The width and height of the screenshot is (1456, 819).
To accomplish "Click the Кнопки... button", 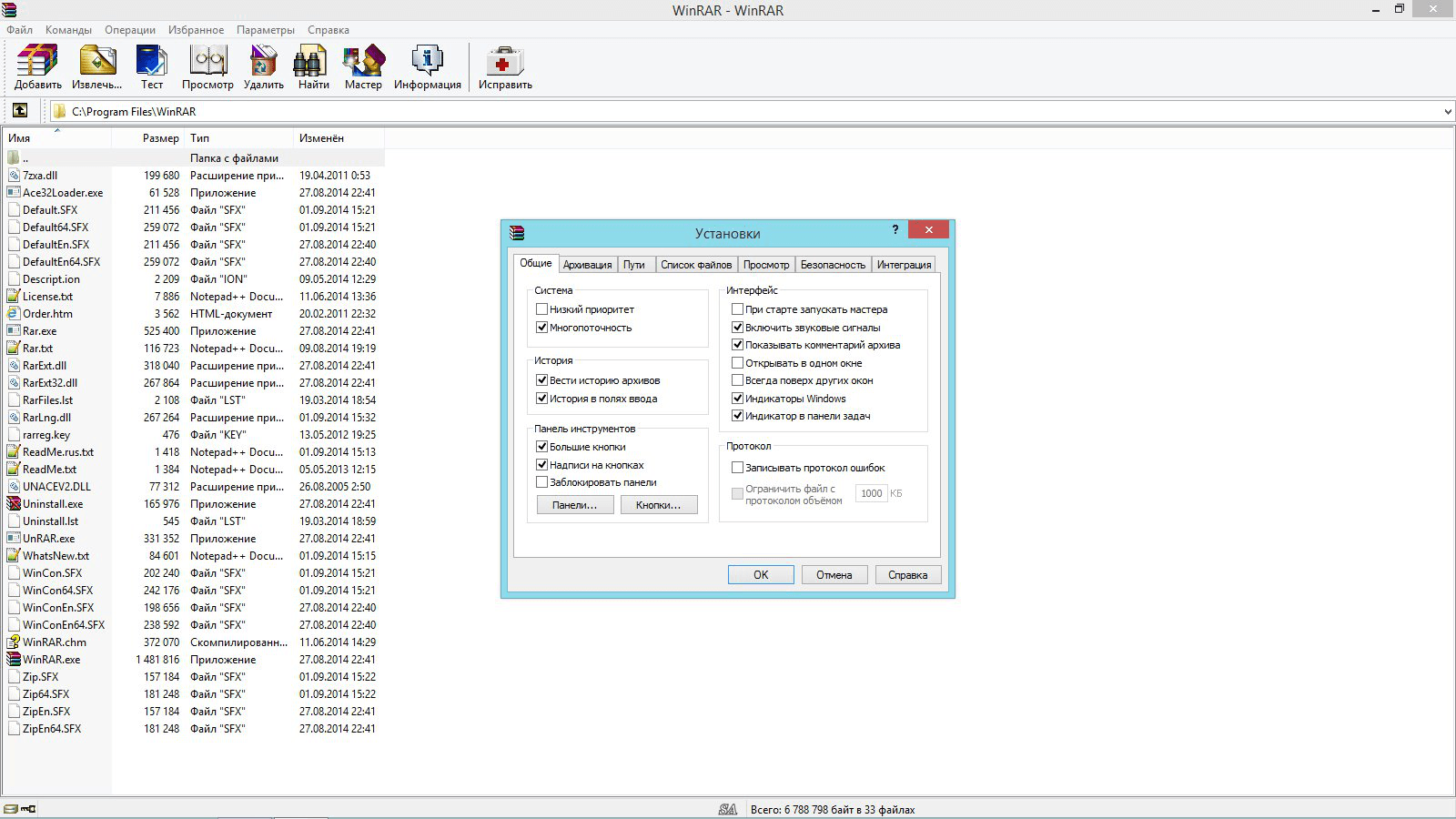I will pos(659,504).
